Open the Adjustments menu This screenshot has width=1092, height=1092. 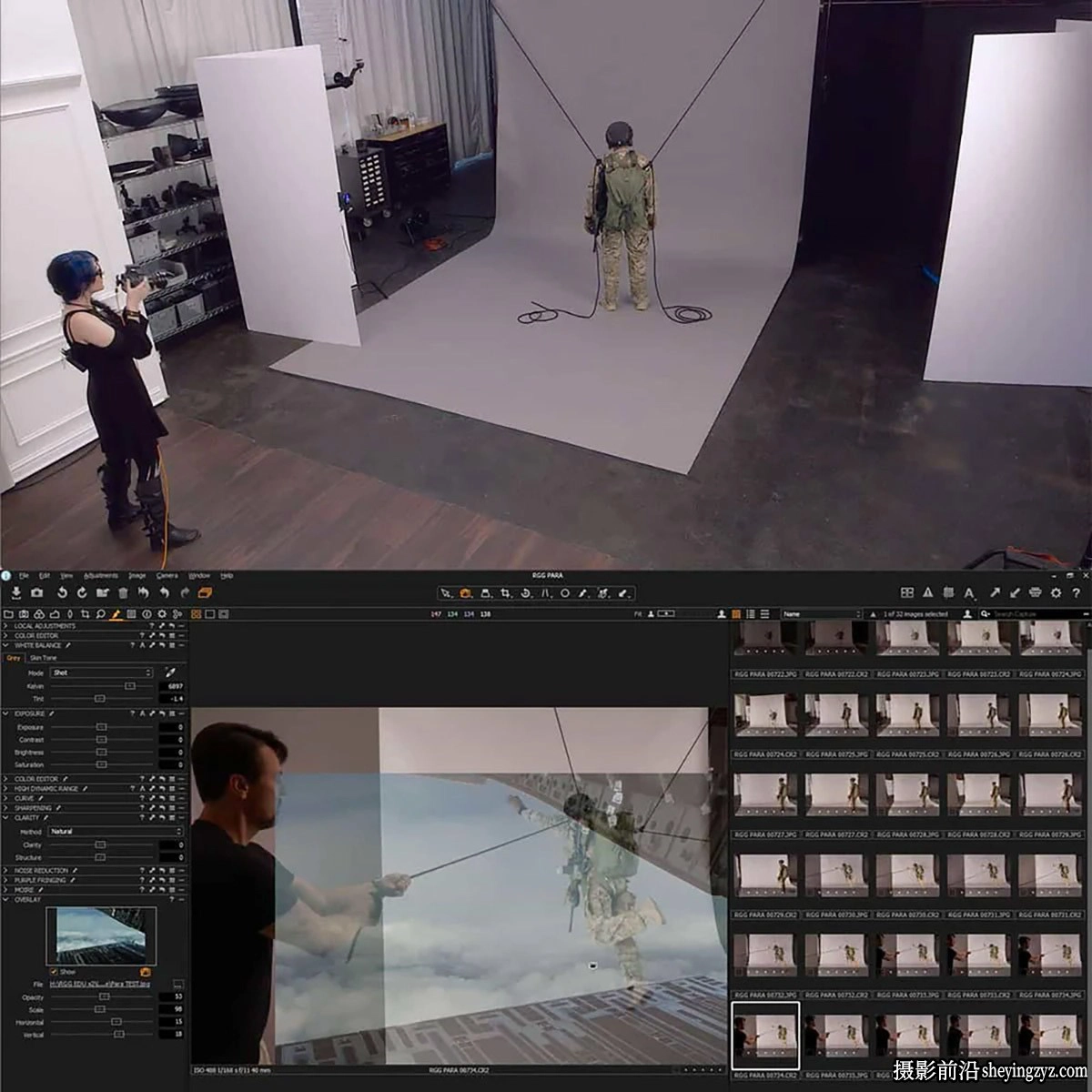pyautogui.click(x=100, y=576)
